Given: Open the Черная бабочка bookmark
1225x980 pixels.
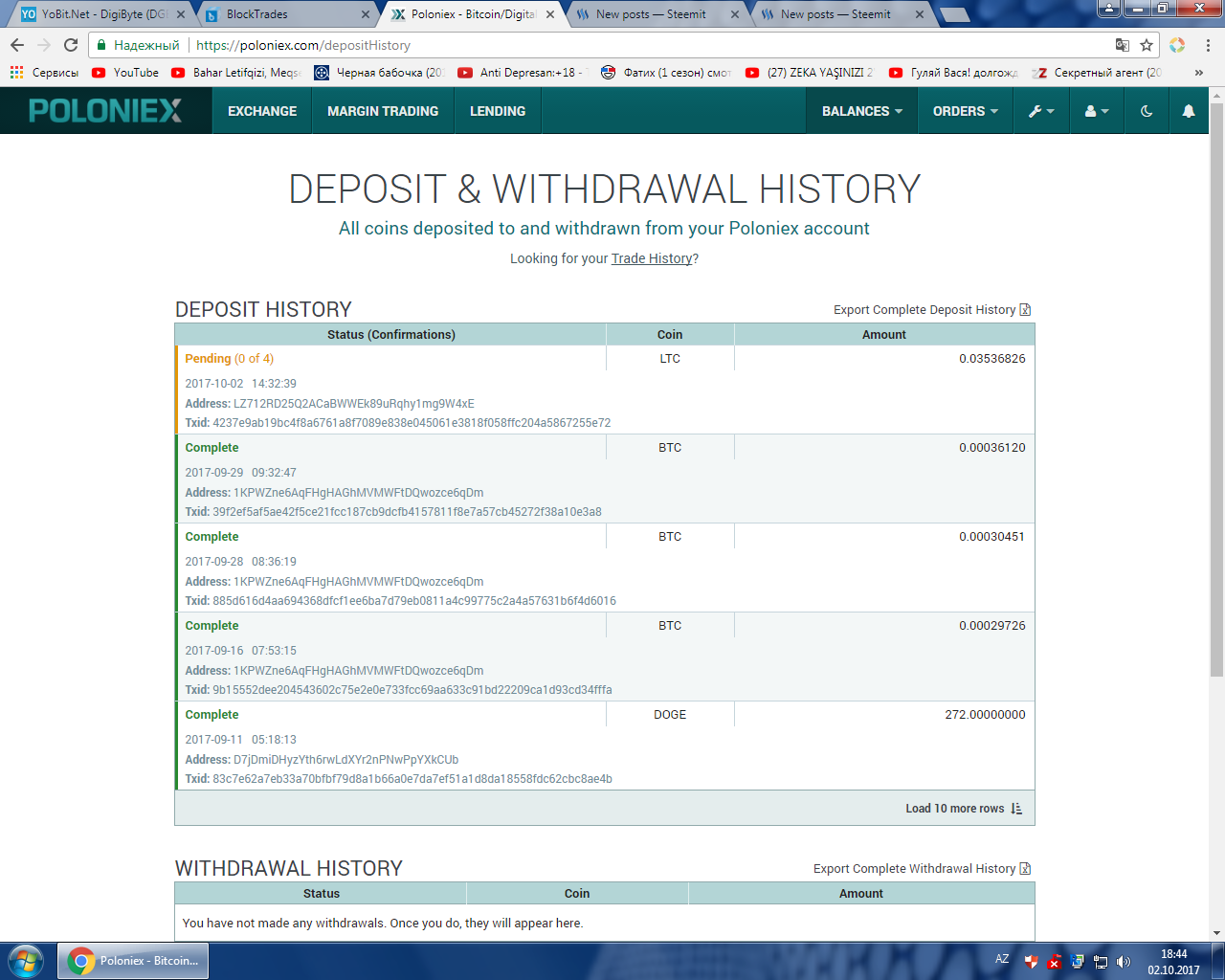Looking at the screenshot, I should pos(379,72).
